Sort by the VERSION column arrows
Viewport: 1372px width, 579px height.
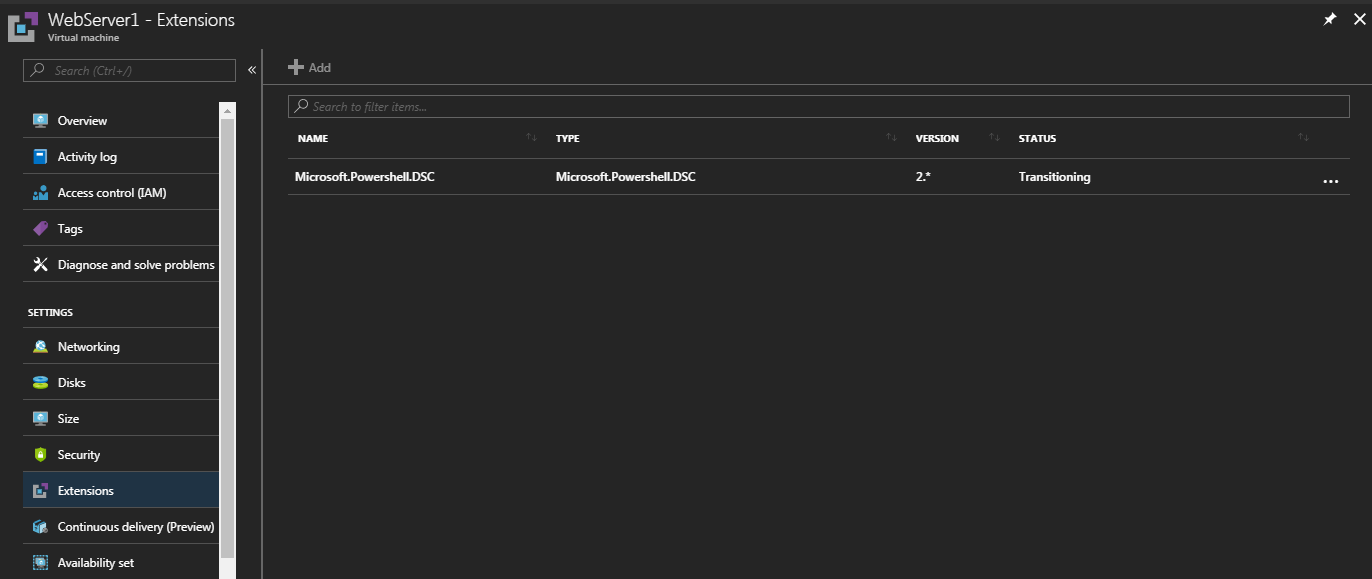[x=994, y=138]
